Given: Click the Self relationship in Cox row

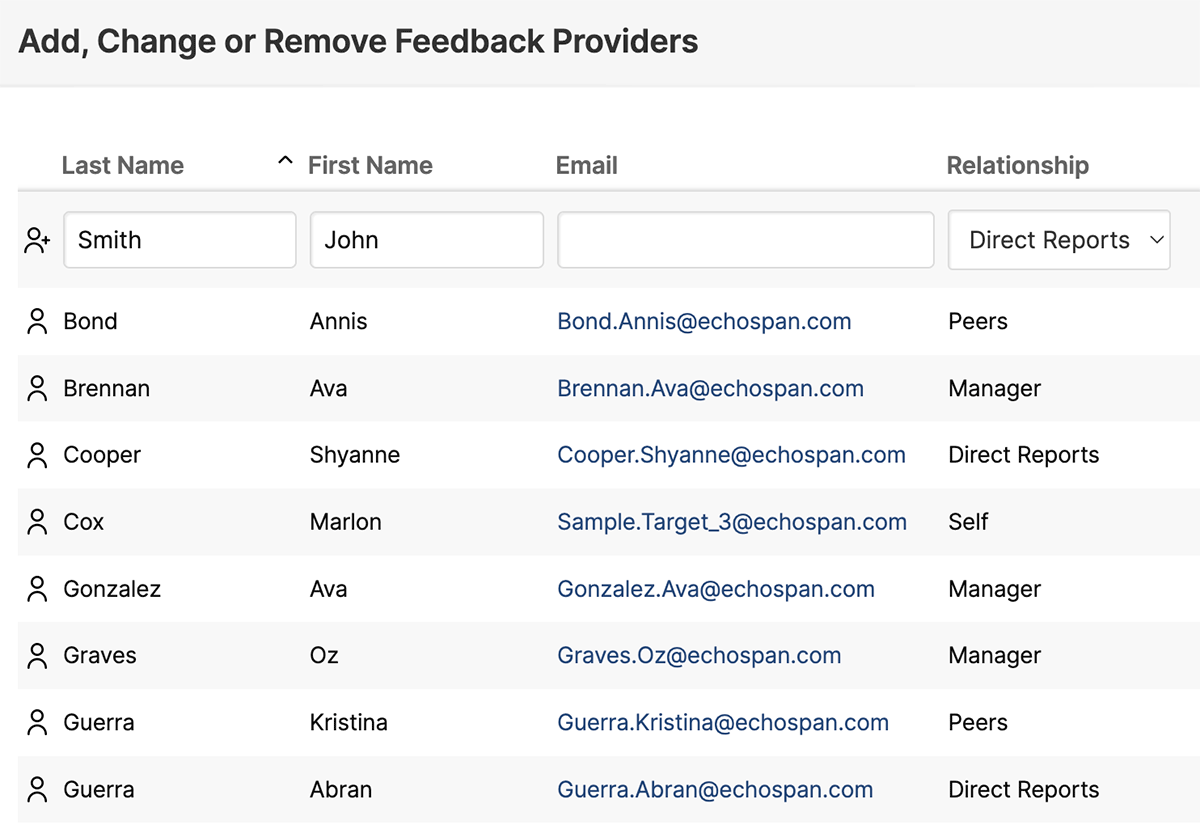Looking at the screenshot, I should coord(968,522).
